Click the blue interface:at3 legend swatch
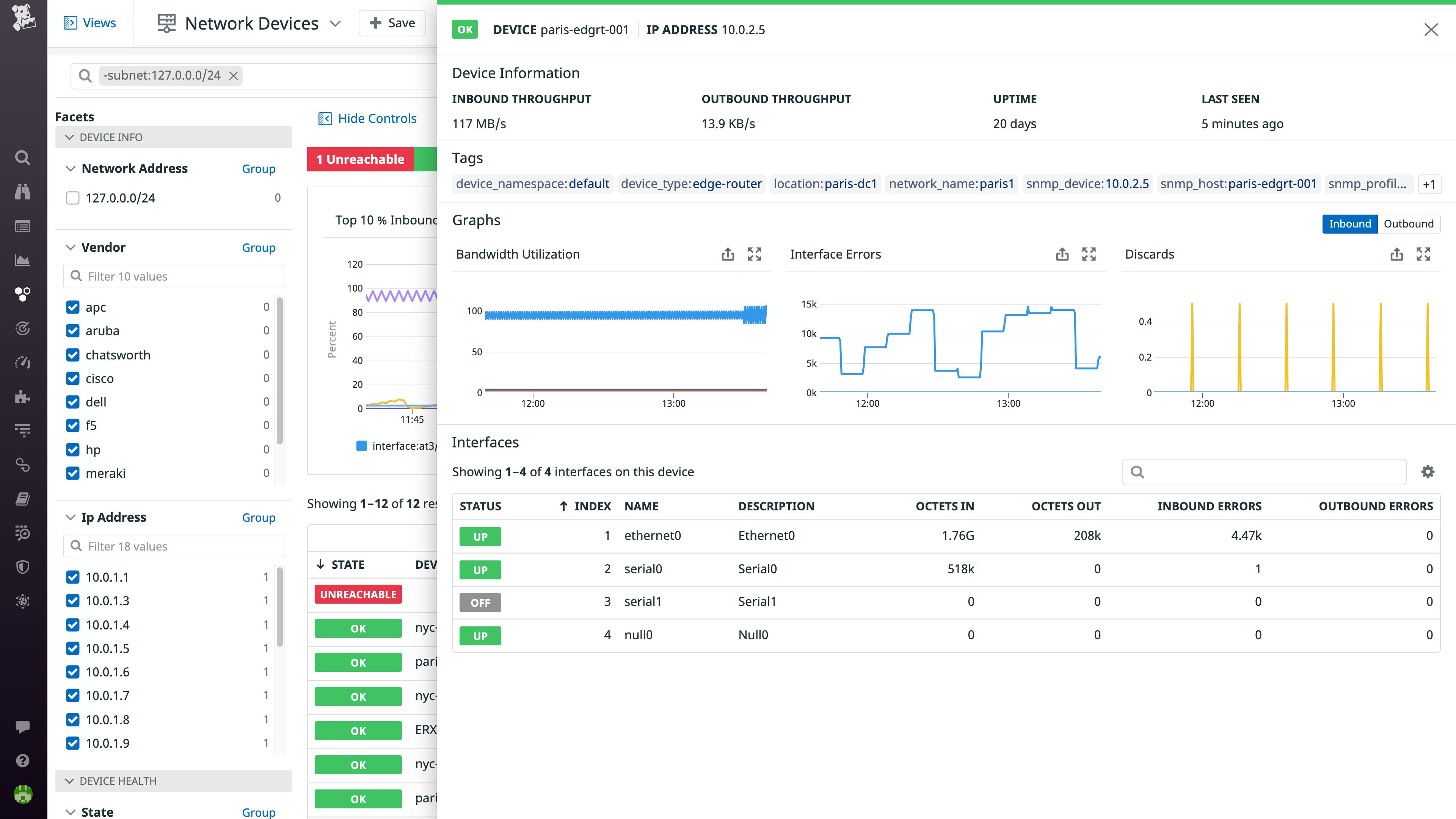 pyautogui.click(x=362, y=446)
